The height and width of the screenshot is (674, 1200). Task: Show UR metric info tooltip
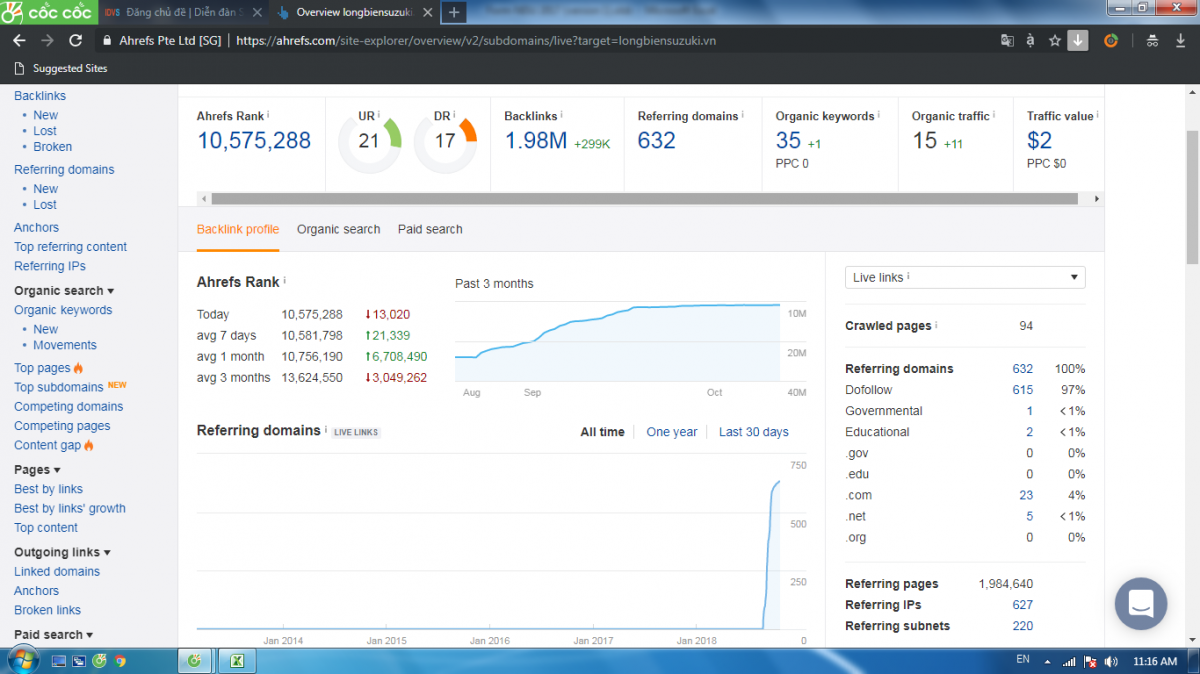(378, 115)
